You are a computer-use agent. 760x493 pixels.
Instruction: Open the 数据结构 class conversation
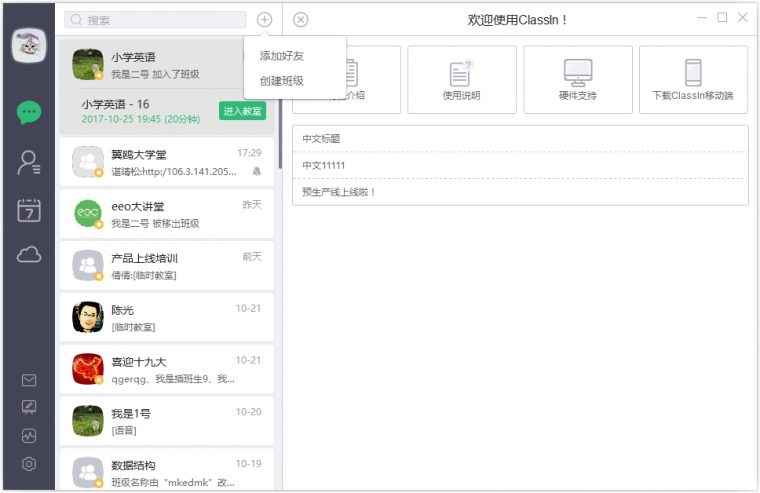(x=167, y=471)
